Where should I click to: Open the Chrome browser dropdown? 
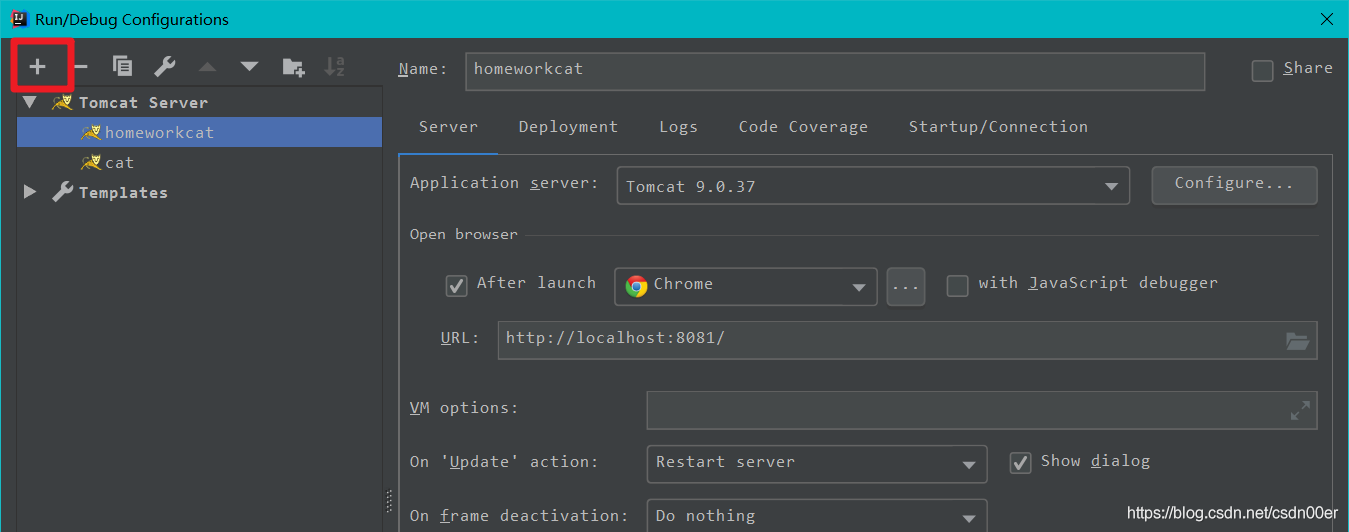pos(747,286)
